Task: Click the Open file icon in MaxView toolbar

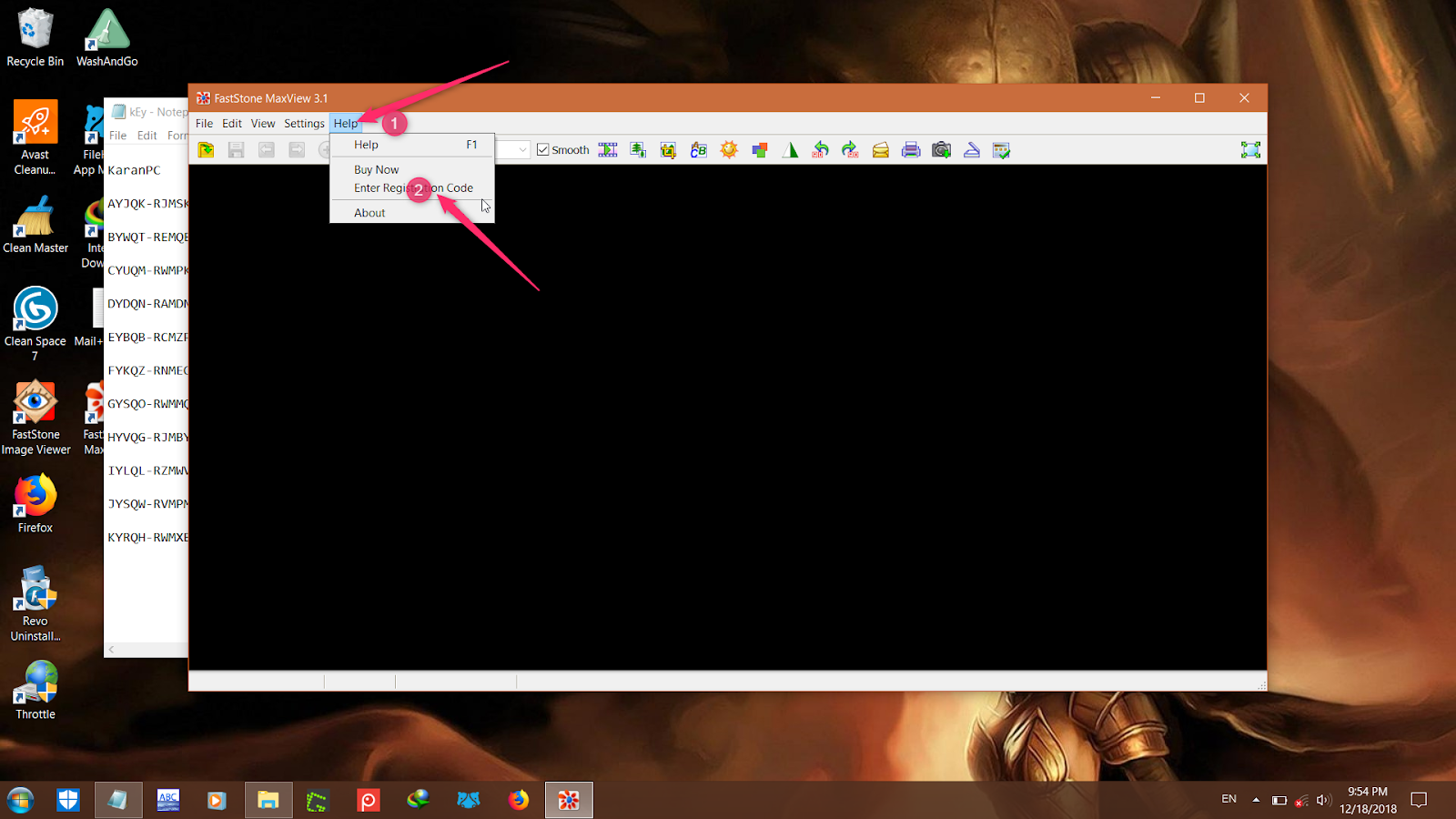Action: click(x=206, y=150)
